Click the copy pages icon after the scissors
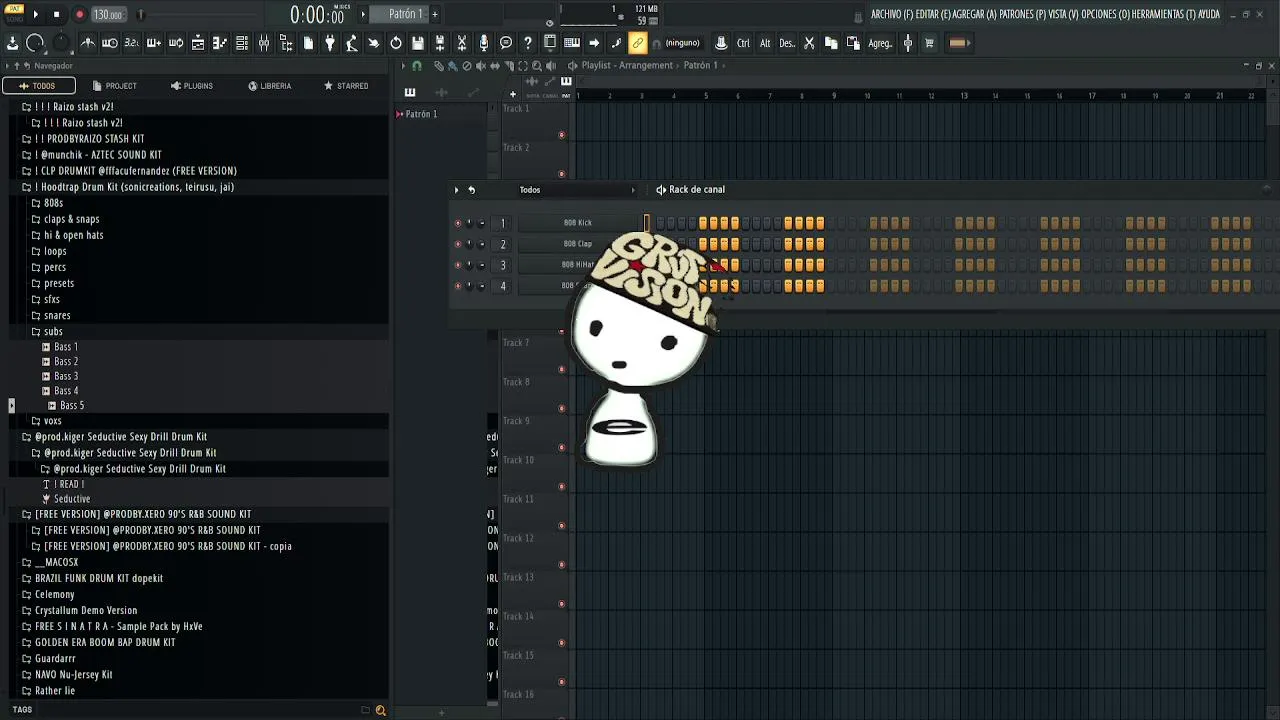Screen dimensions: 1280x720 pos(831,43)
